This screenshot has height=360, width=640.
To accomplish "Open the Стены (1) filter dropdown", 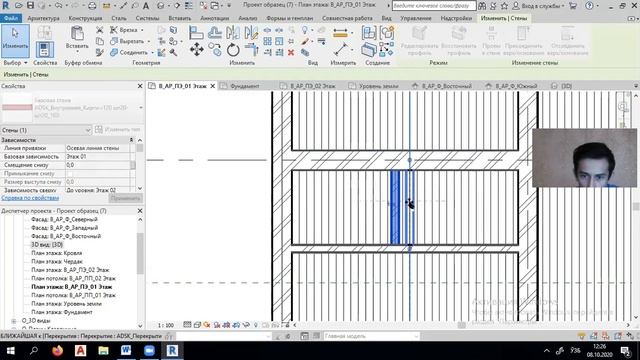I will coord(46,130).
